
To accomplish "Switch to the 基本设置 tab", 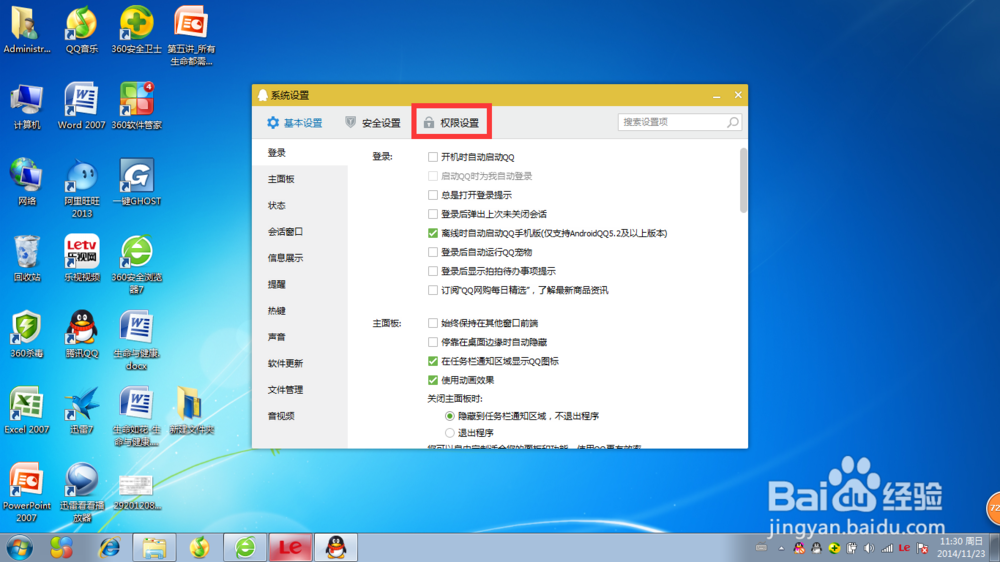I will click(295, 122).
